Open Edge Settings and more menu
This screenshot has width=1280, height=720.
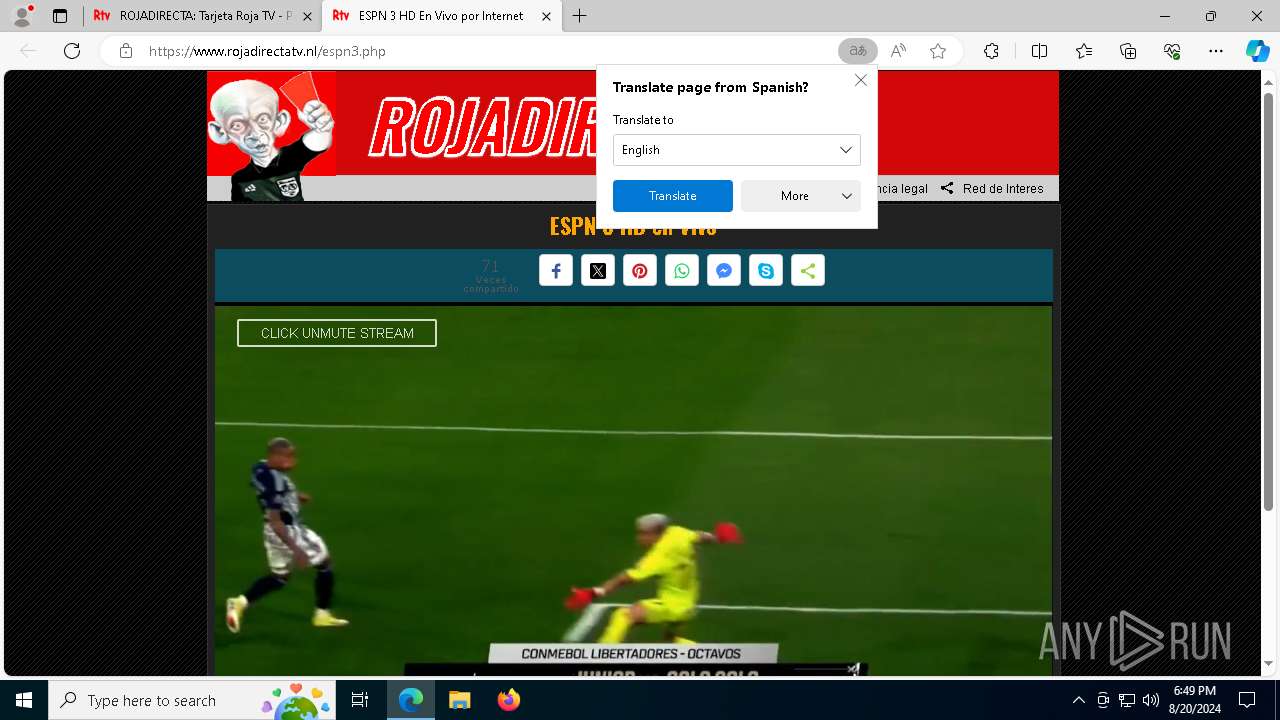[x=1216, y=51]
